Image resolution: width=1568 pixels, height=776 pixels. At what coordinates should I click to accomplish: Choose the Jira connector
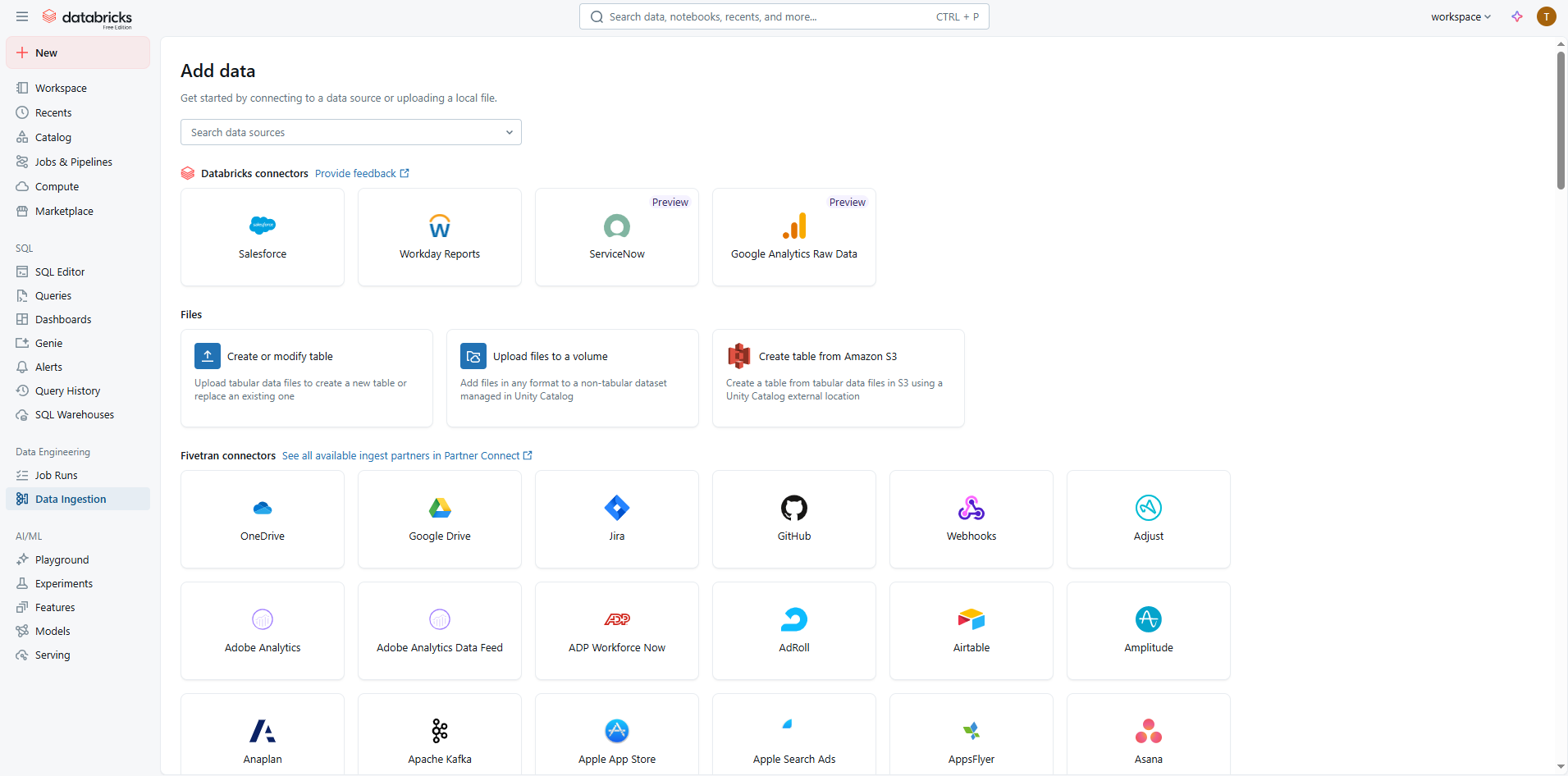pyautogui.click(x=617, y=519)
